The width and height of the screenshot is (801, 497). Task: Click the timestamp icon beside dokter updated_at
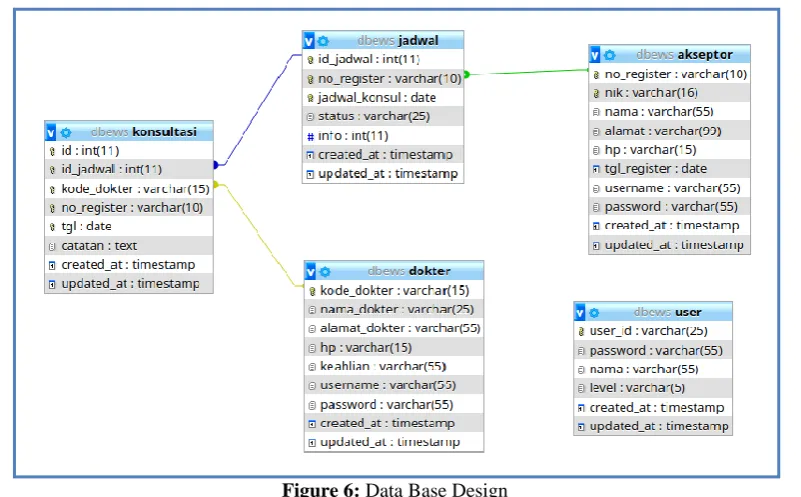click(312, 443)
